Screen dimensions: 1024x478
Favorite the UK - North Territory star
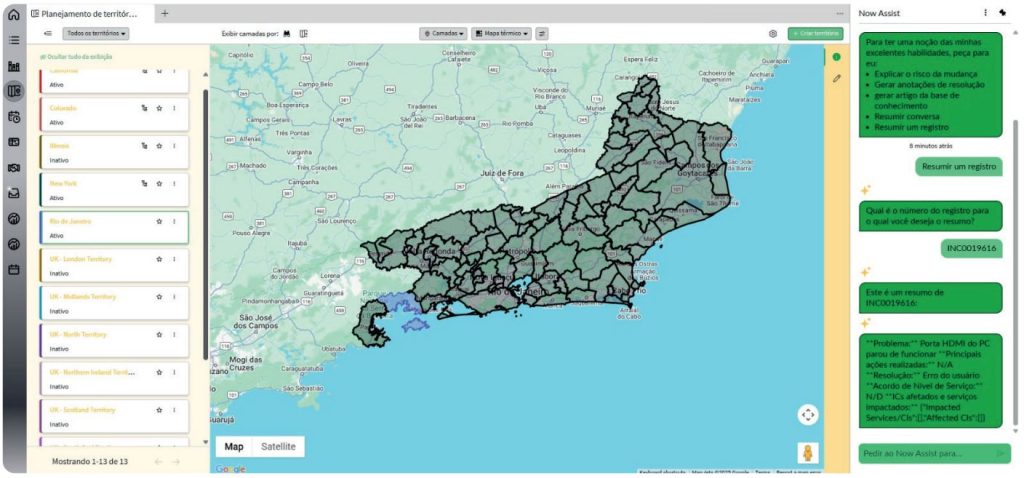[x=159, y=334]
